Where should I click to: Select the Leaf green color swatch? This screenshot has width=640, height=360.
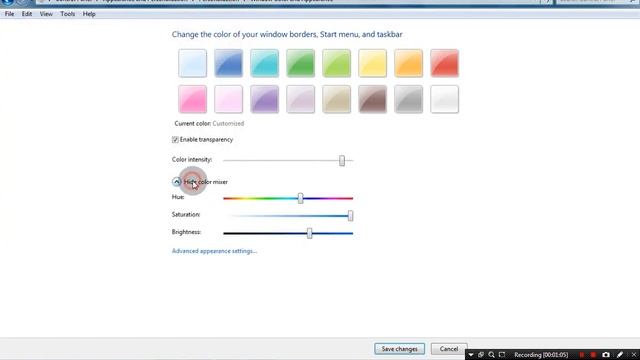[x=300, y=63]
